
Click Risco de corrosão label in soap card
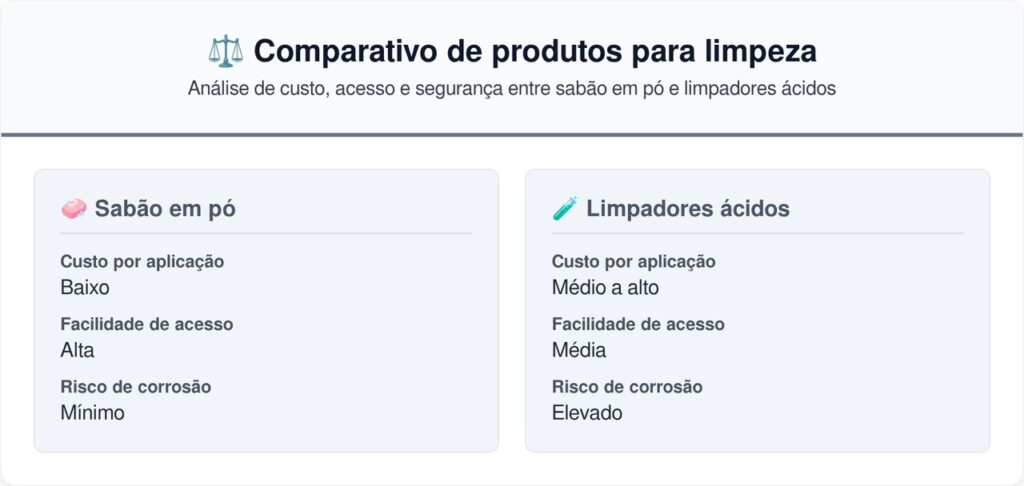pyautogui.click(x=136, y=387)
